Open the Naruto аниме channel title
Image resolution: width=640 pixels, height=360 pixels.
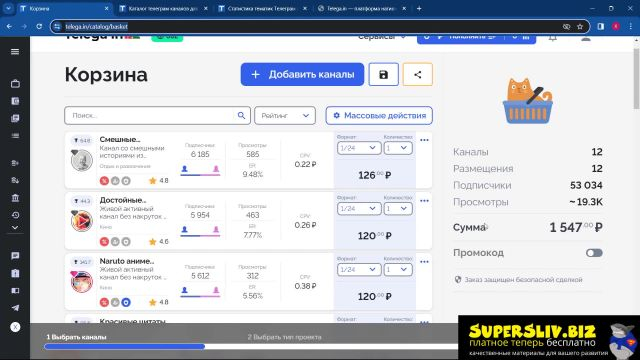(x=127, y=261)
